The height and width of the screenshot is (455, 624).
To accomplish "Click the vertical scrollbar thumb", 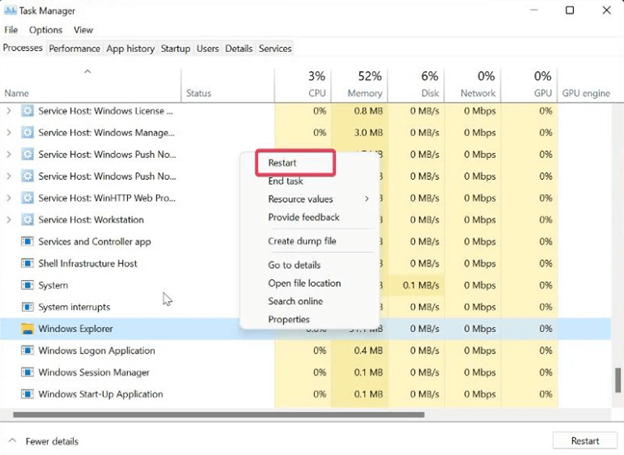I will pos(617,381).
